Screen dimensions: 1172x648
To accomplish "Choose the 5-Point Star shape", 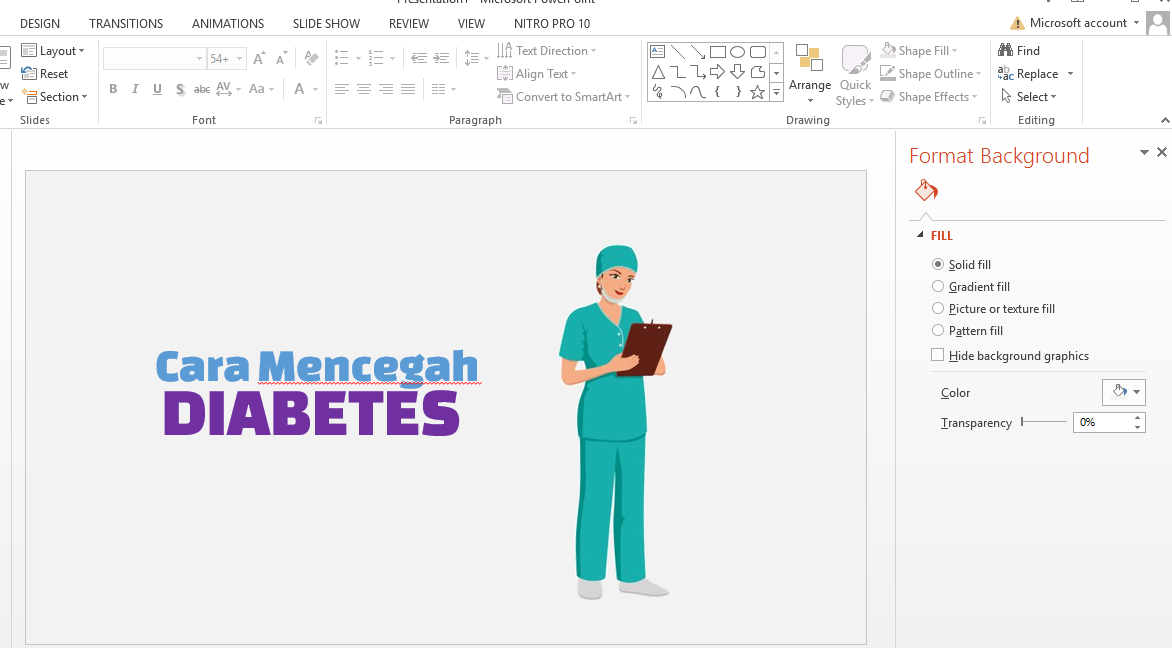I will (757, 92).
